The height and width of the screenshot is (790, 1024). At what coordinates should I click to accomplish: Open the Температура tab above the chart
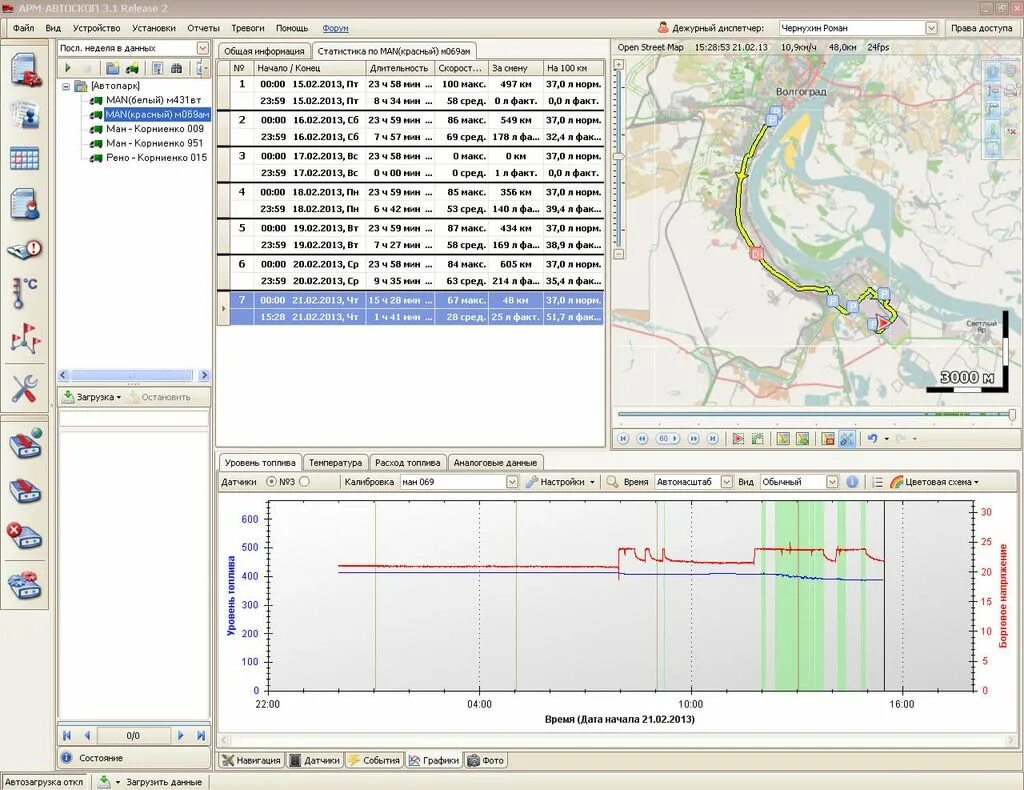336,462
